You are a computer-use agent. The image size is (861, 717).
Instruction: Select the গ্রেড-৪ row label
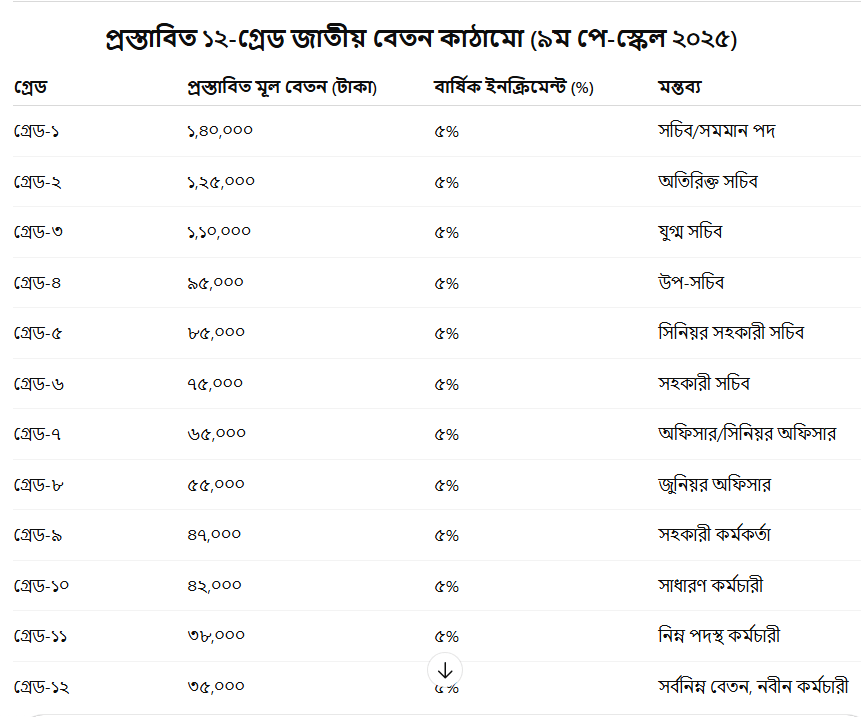coord(37,283)
